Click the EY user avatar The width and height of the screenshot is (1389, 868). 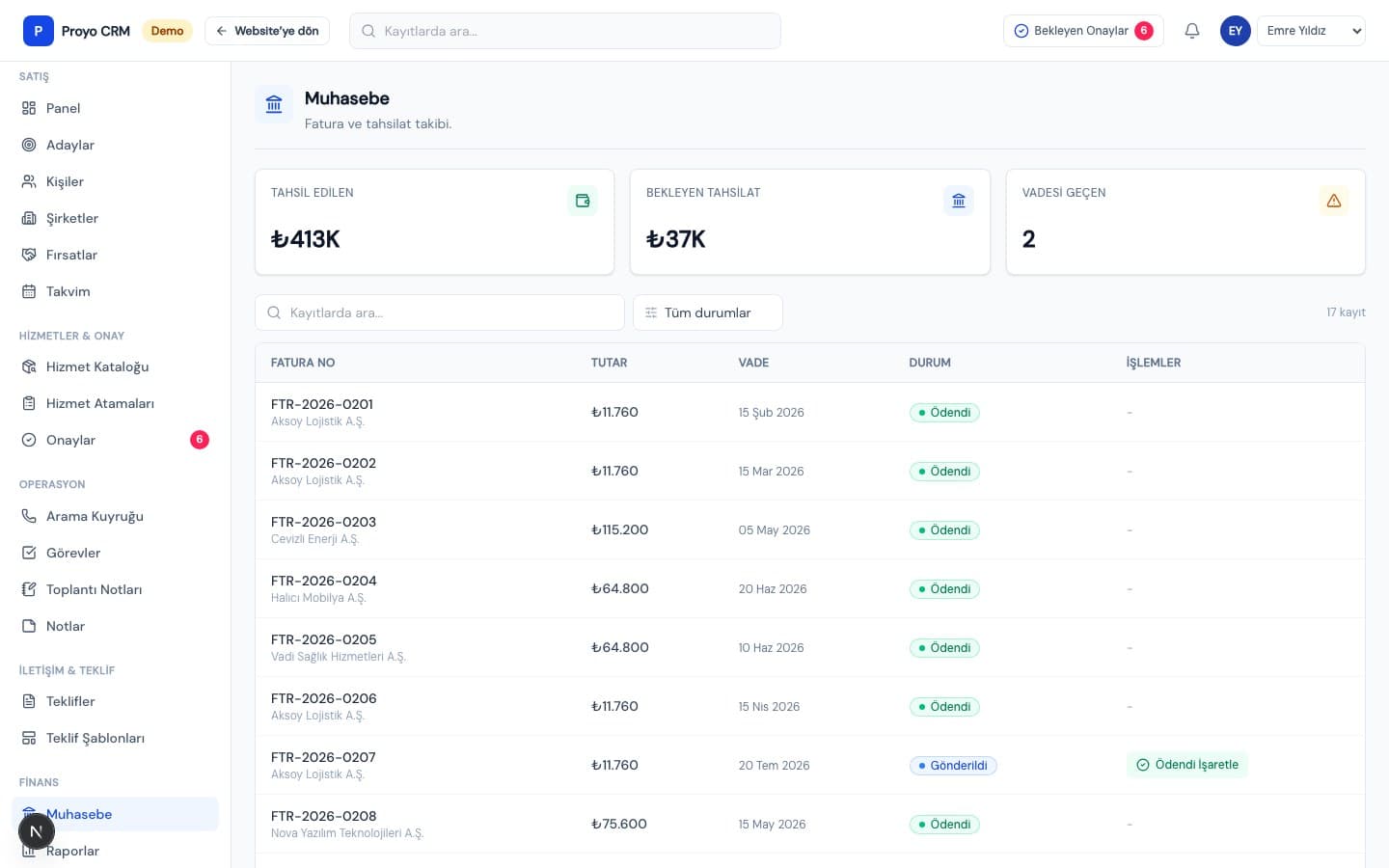coord(1236,31)
